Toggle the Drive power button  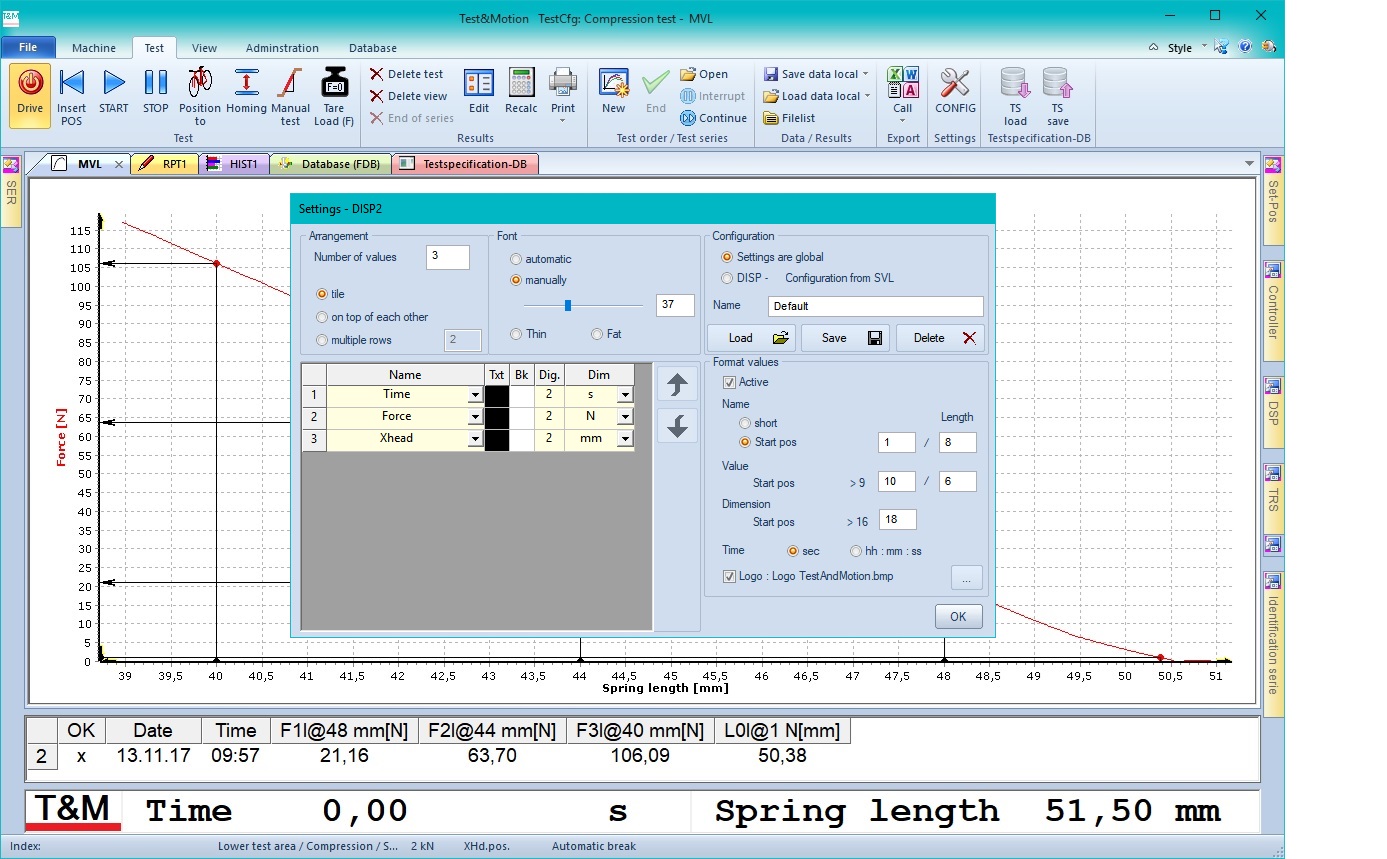pyautogui.click(x=30, y=96)
